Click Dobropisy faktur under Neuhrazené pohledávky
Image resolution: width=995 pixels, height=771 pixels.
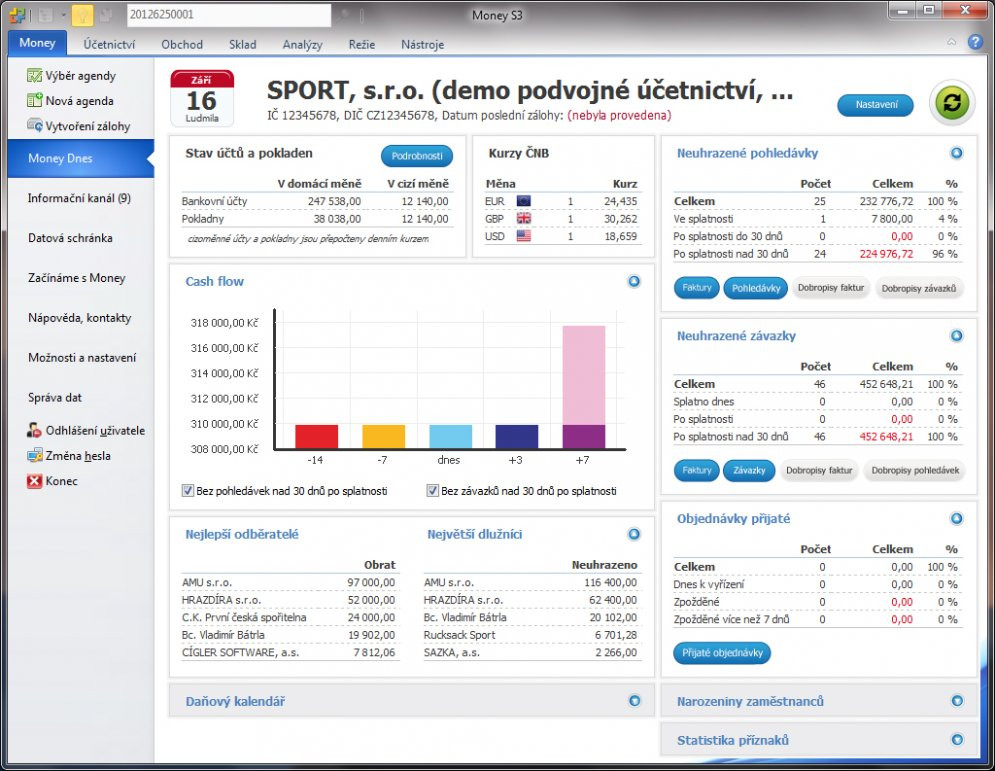pos(831,288)
